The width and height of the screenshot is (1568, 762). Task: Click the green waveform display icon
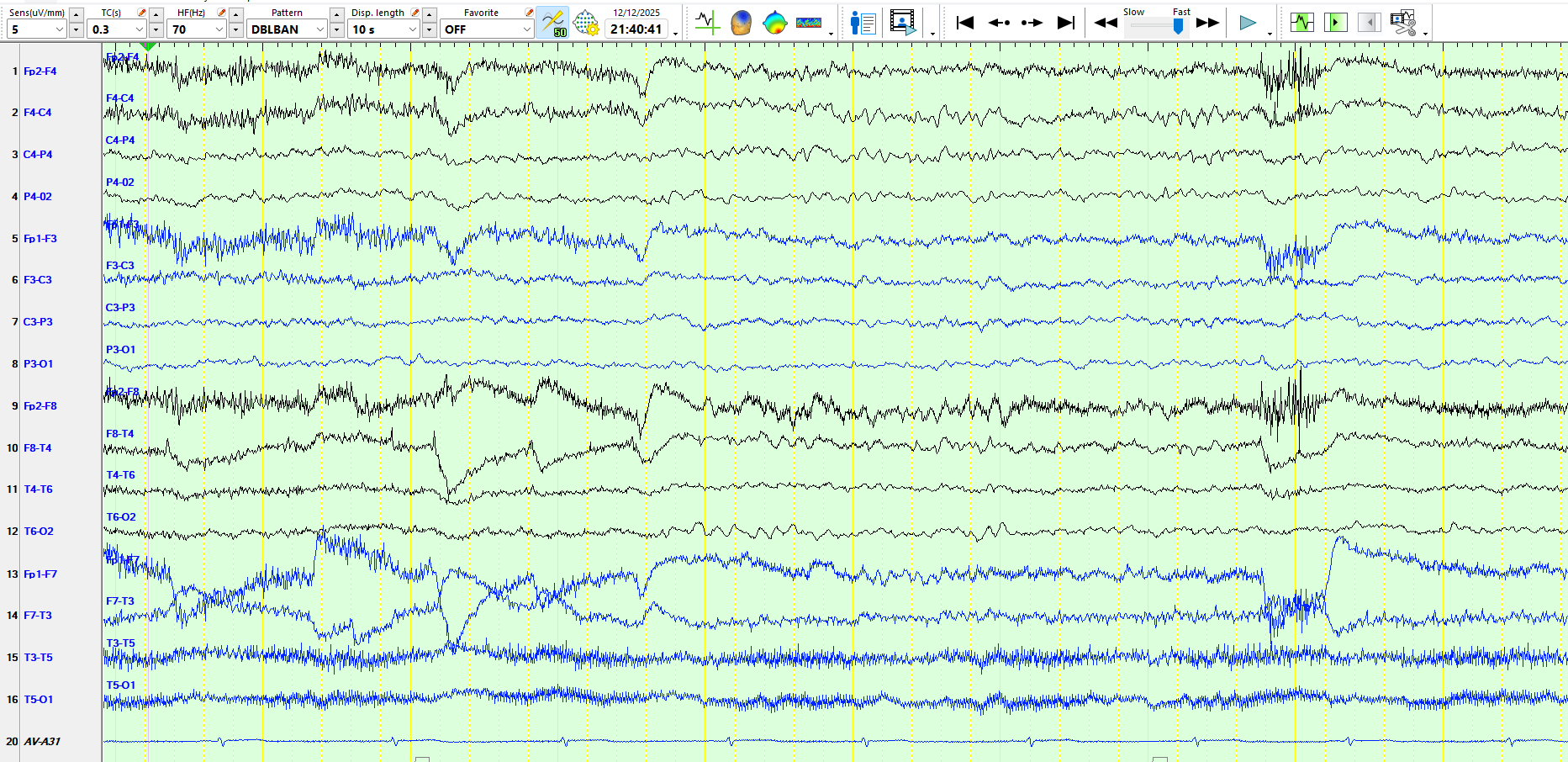click(1301, 23)
